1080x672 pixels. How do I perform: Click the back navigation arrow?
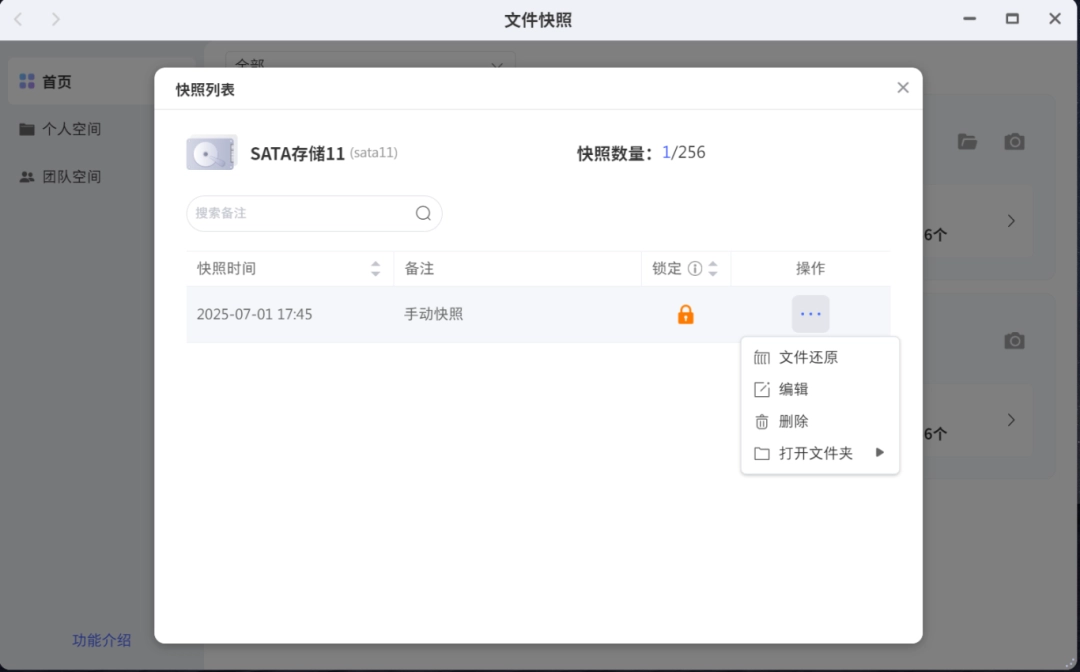(19, 19)
